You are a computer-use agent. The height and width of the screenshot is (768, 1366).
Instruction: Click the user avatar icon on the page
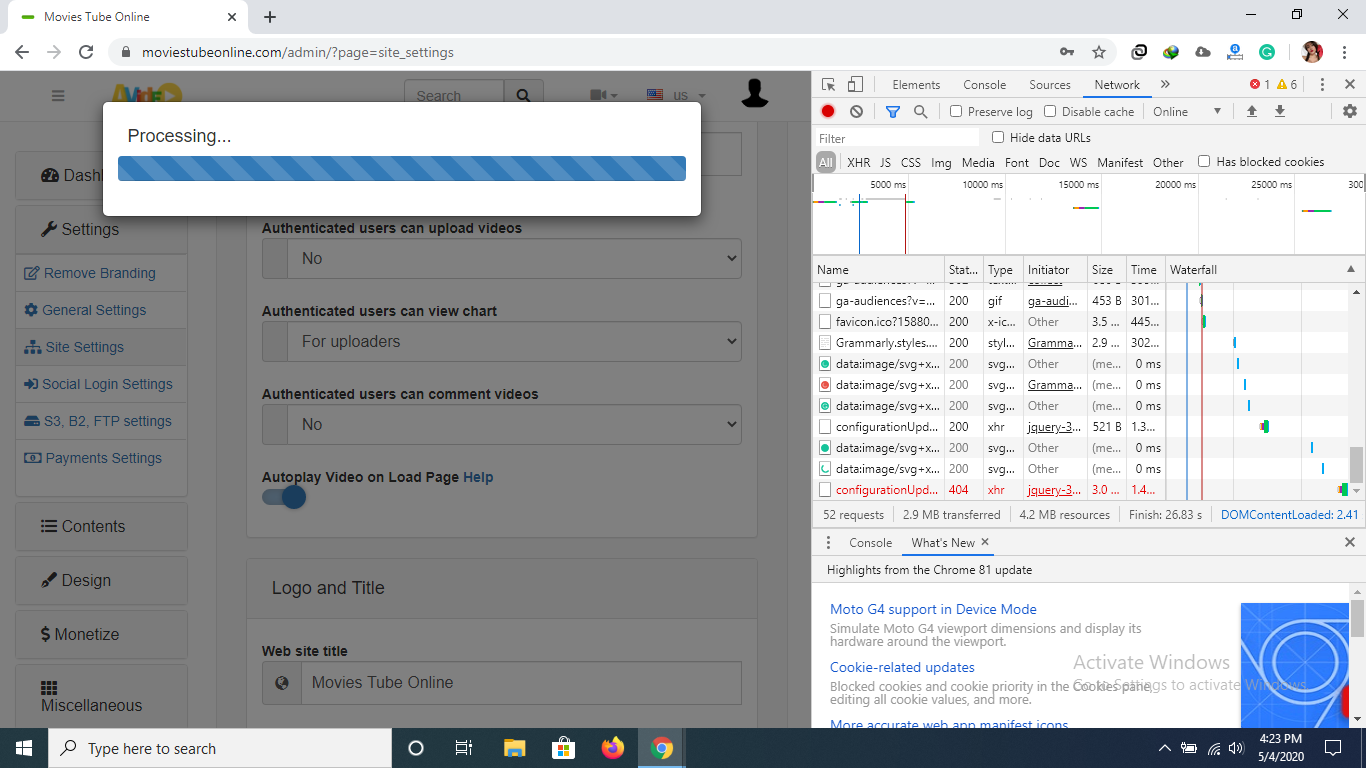(x=755, y=92)
